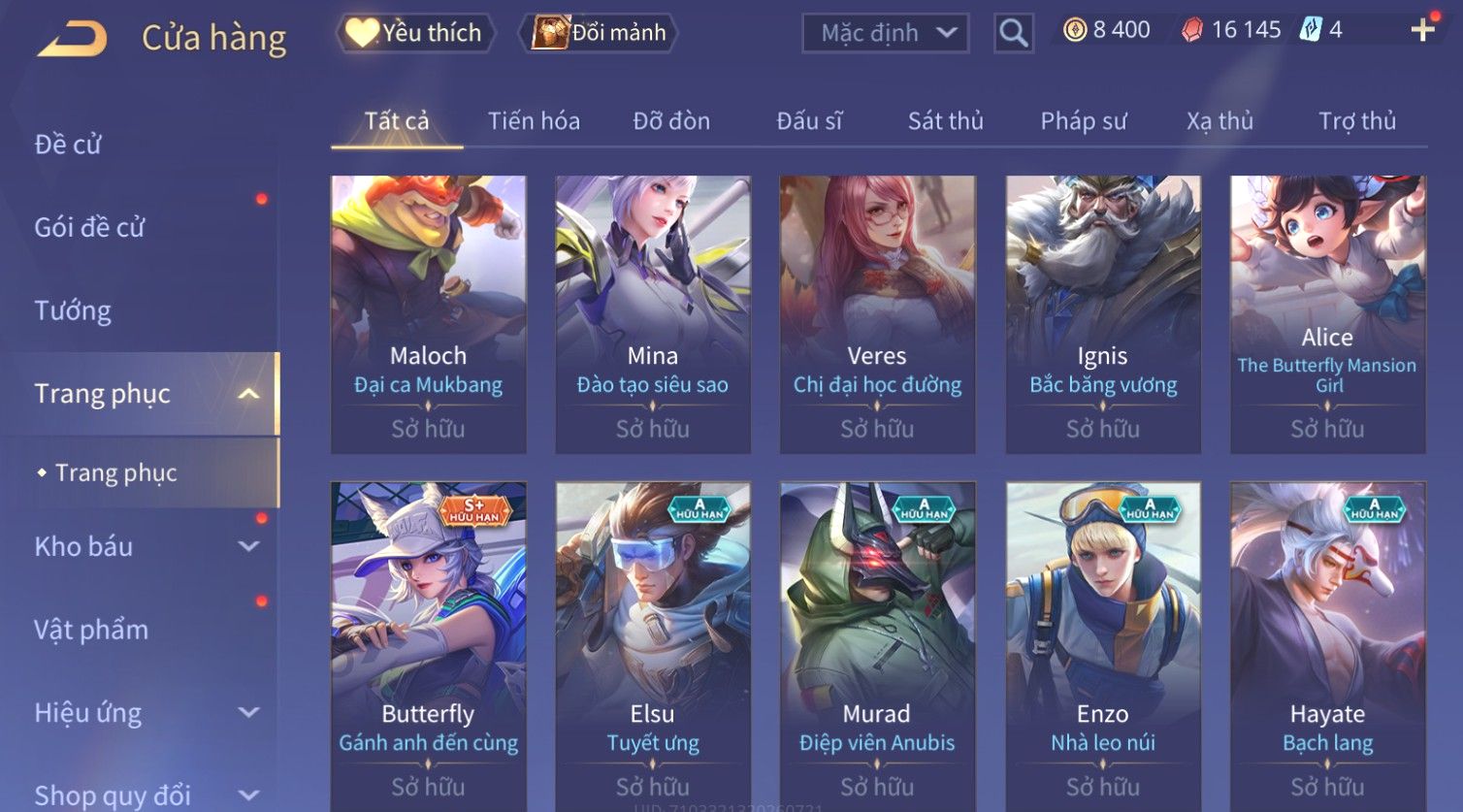This screenshot has width=1463, height=812.
Task: Collapse the Trang phục sidebar section
Action: [x=248, y=394]
